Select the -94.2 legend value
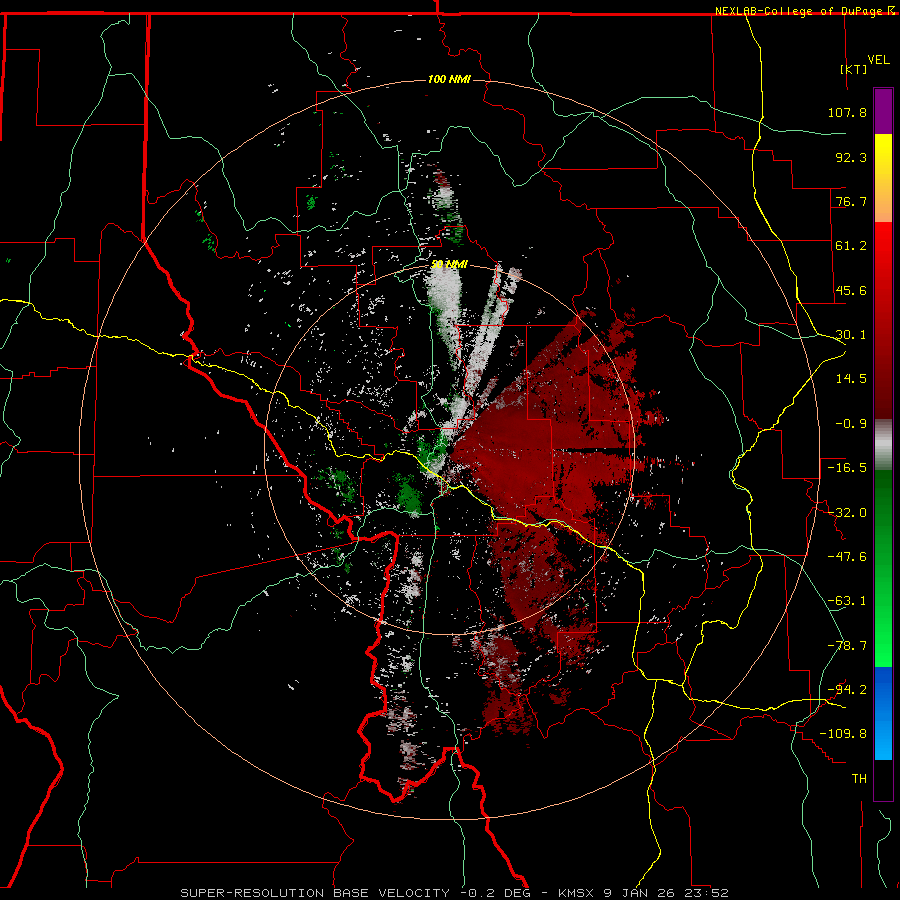The image size is (900, 900). (x=847, y=690)
